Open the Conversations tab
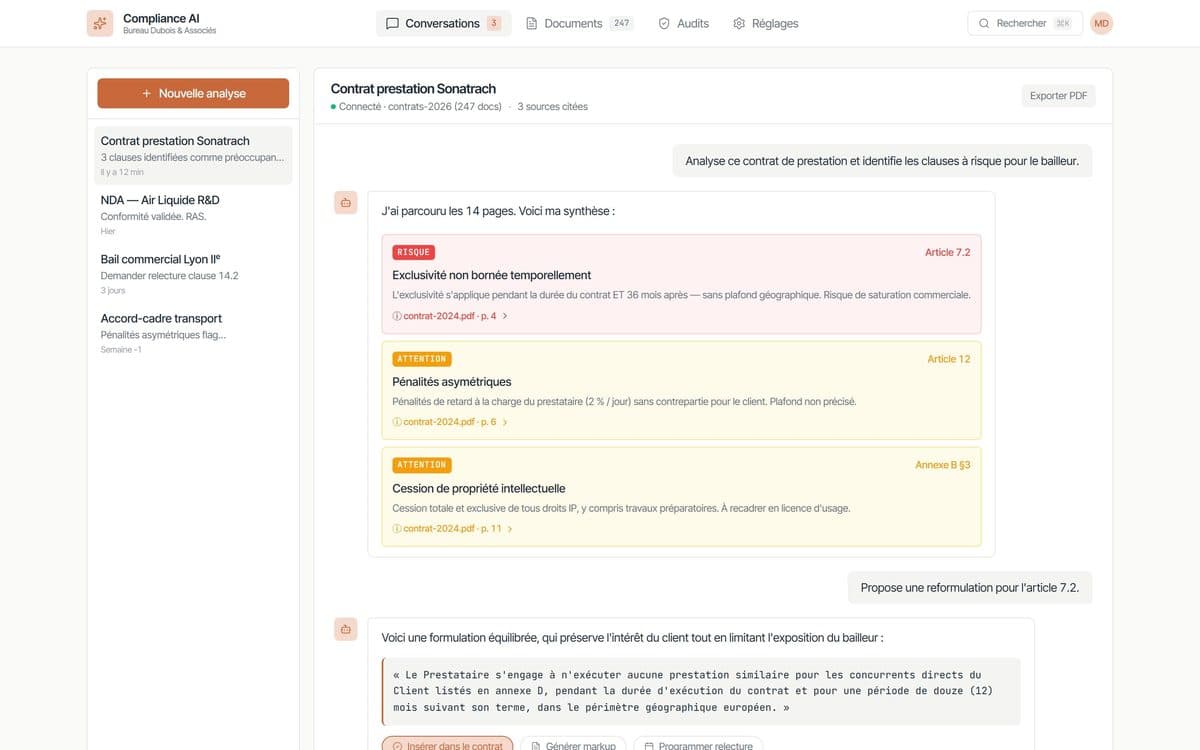 [x=444, y=23]
